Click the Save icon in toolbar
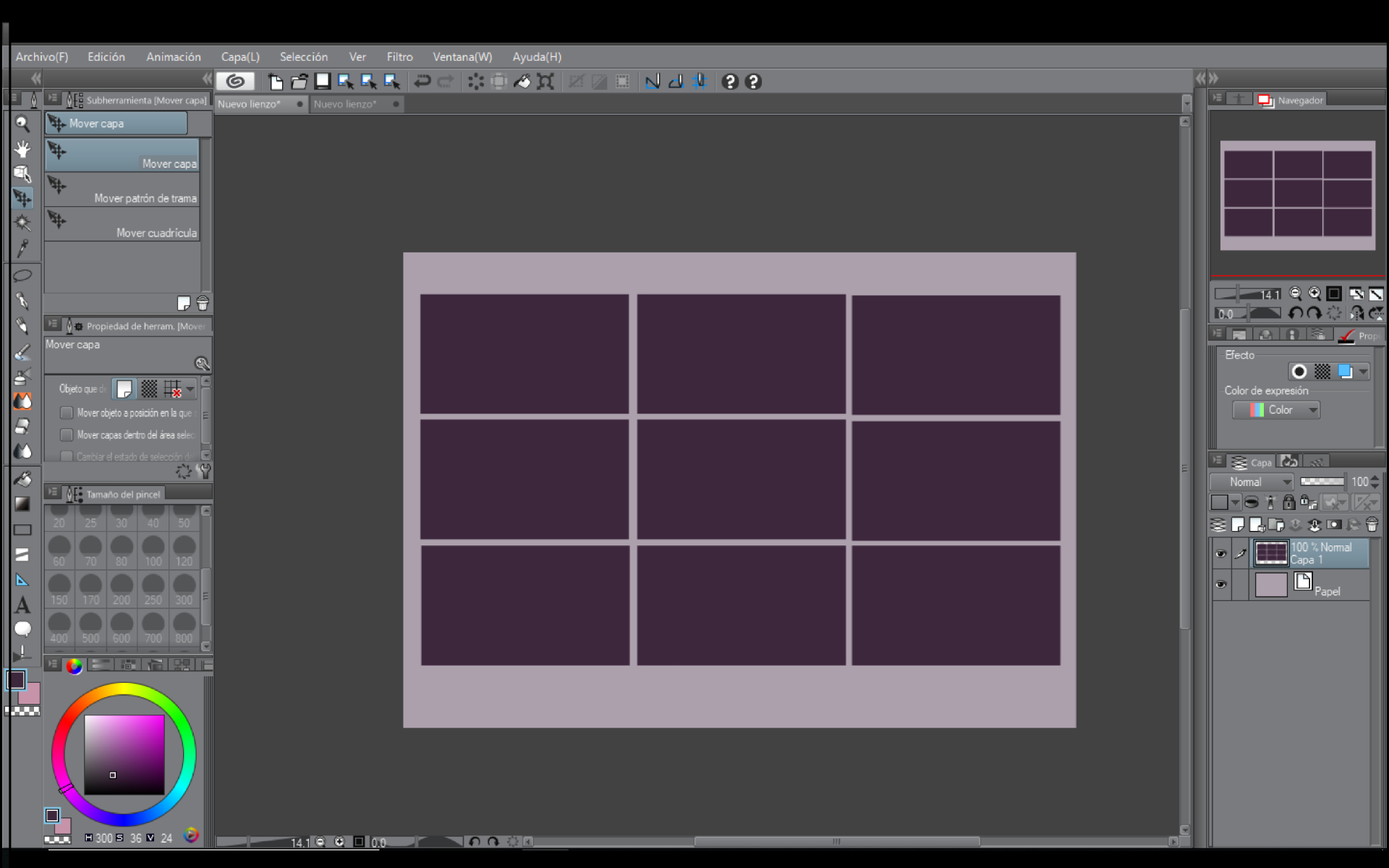1389x868 pixels. click(x=323, y=82)
